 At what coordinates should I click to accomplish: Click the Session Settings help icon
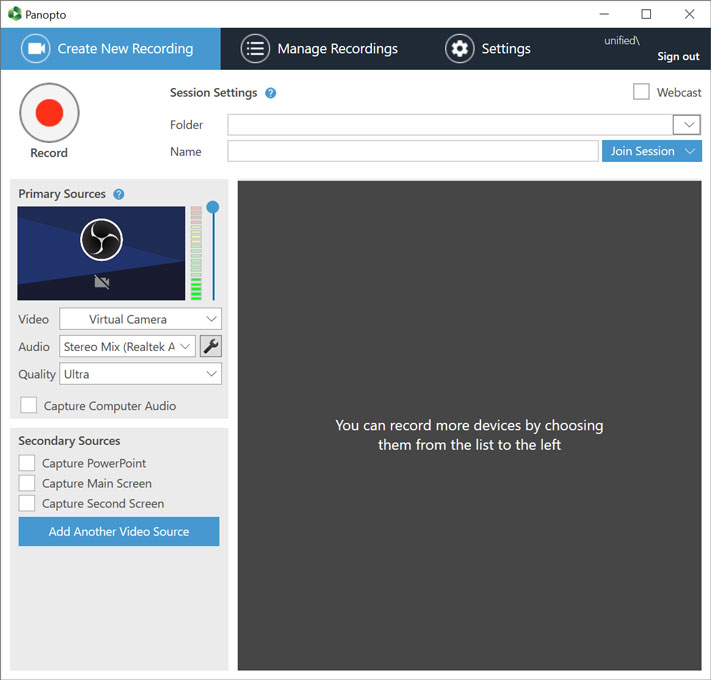270,93
